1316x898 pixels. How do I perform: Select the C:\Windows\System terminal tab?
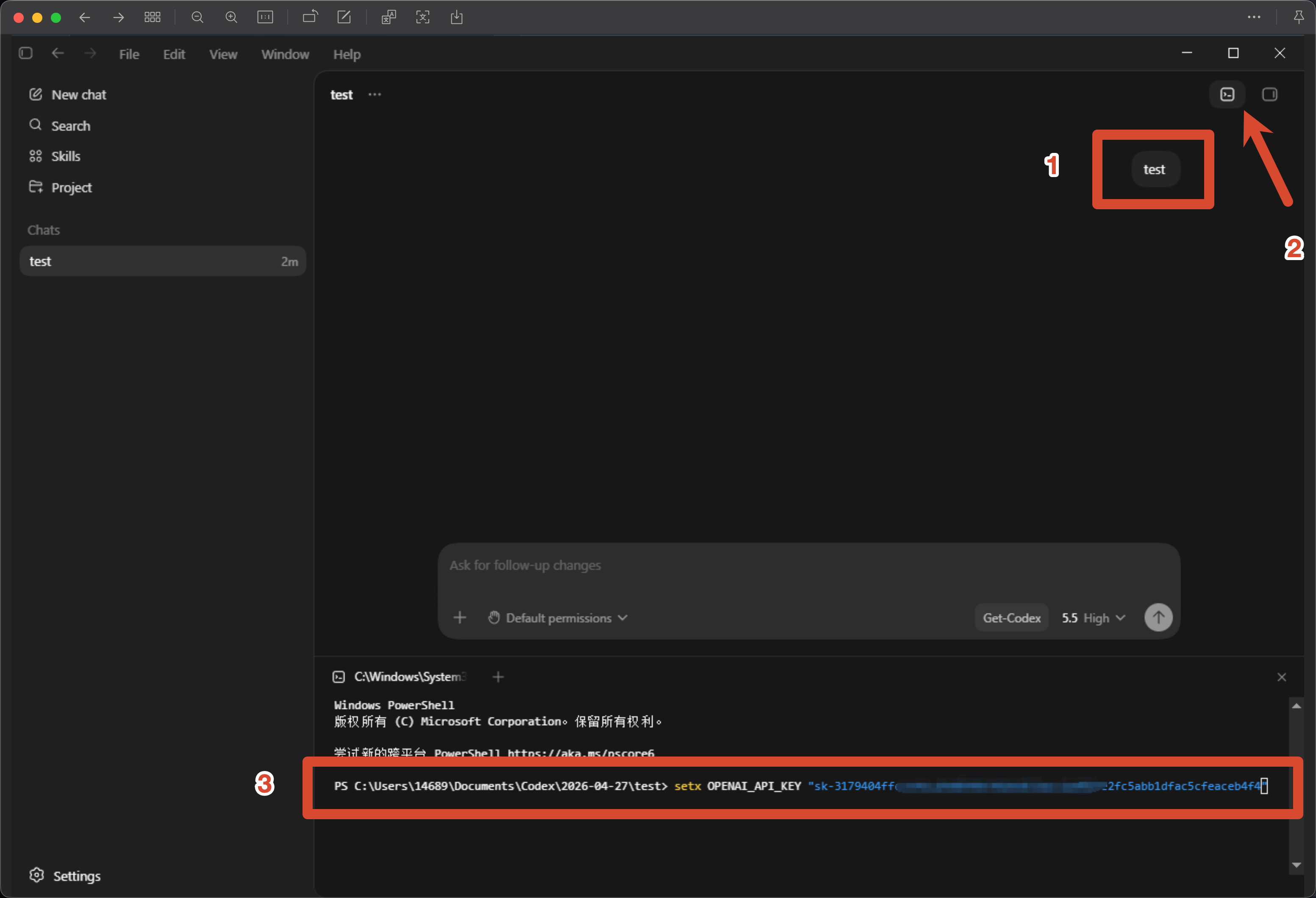pos(399,677)
